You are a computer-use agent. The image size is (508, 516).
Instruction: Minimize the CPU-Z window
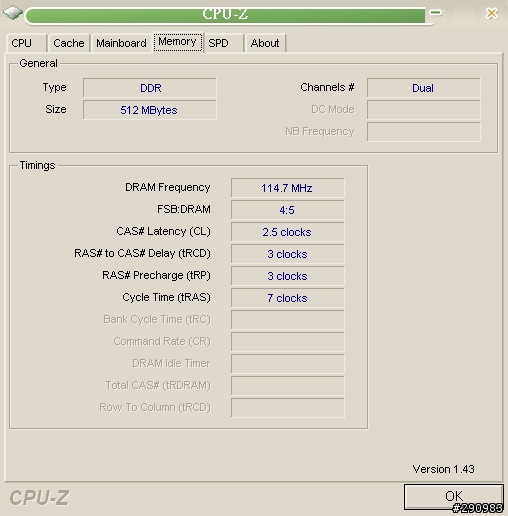[435, 13]
